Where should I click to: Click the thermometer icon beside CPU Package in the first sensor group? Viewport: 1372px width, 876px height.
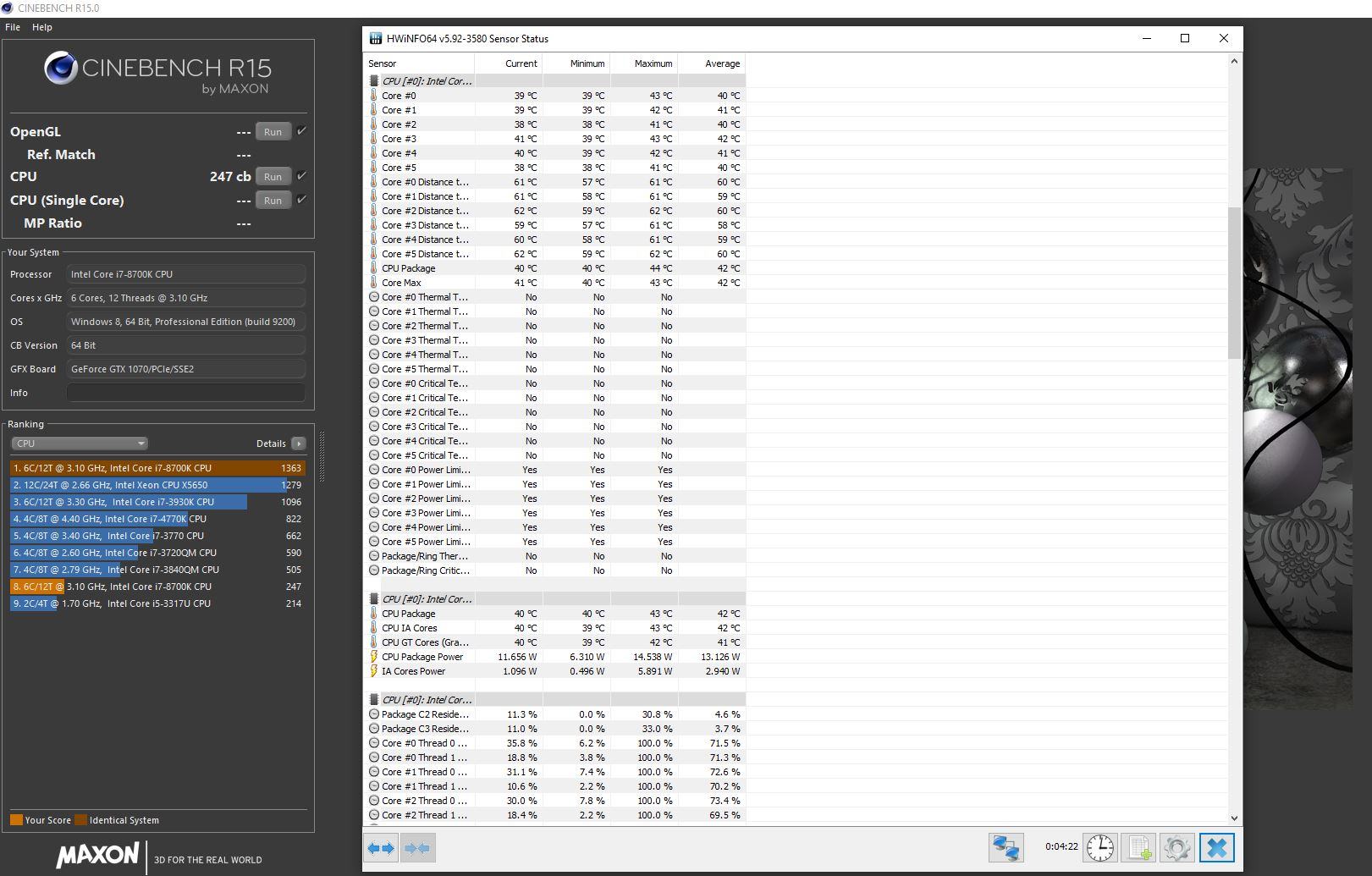pyautogui.click(x=374, y=268)
